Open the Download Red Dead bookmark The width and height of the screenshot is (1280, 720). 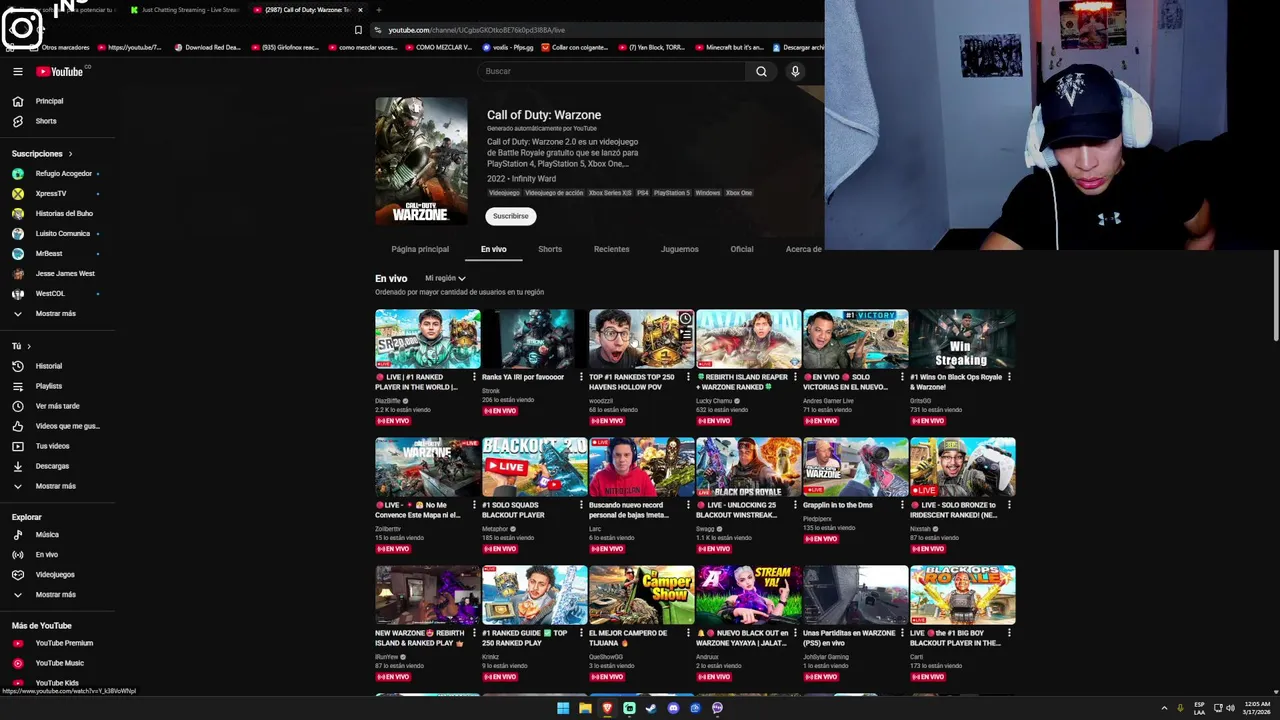[207, 47]
